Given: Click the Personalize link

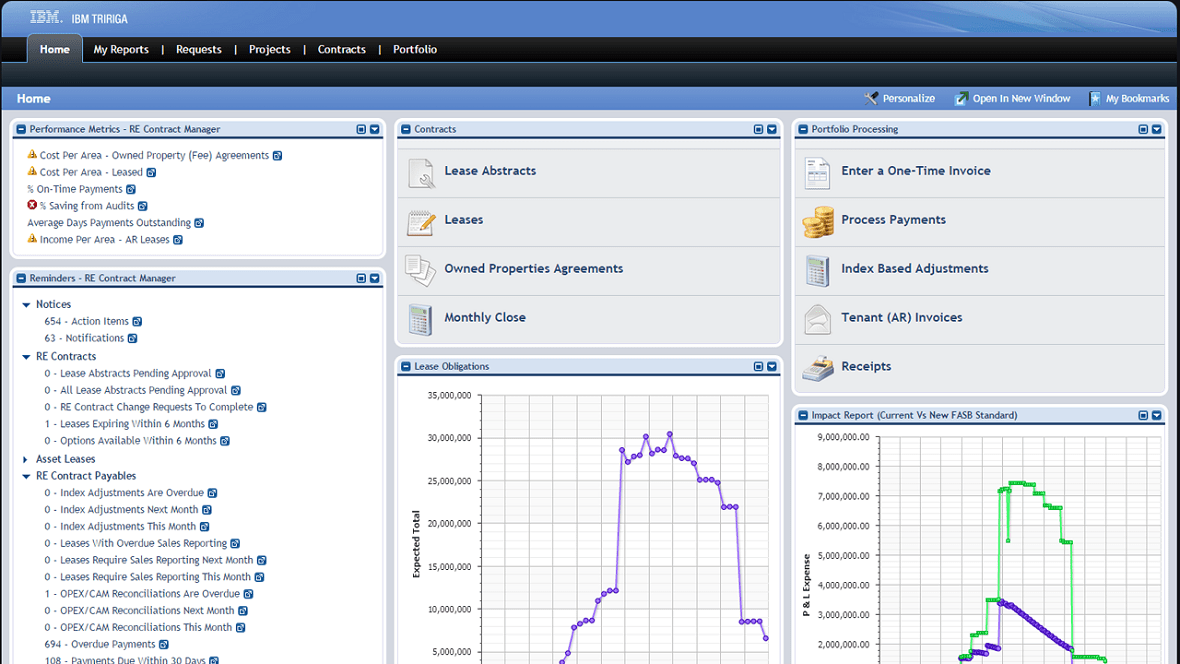Looking at the screenshot, I should point(908,99).
